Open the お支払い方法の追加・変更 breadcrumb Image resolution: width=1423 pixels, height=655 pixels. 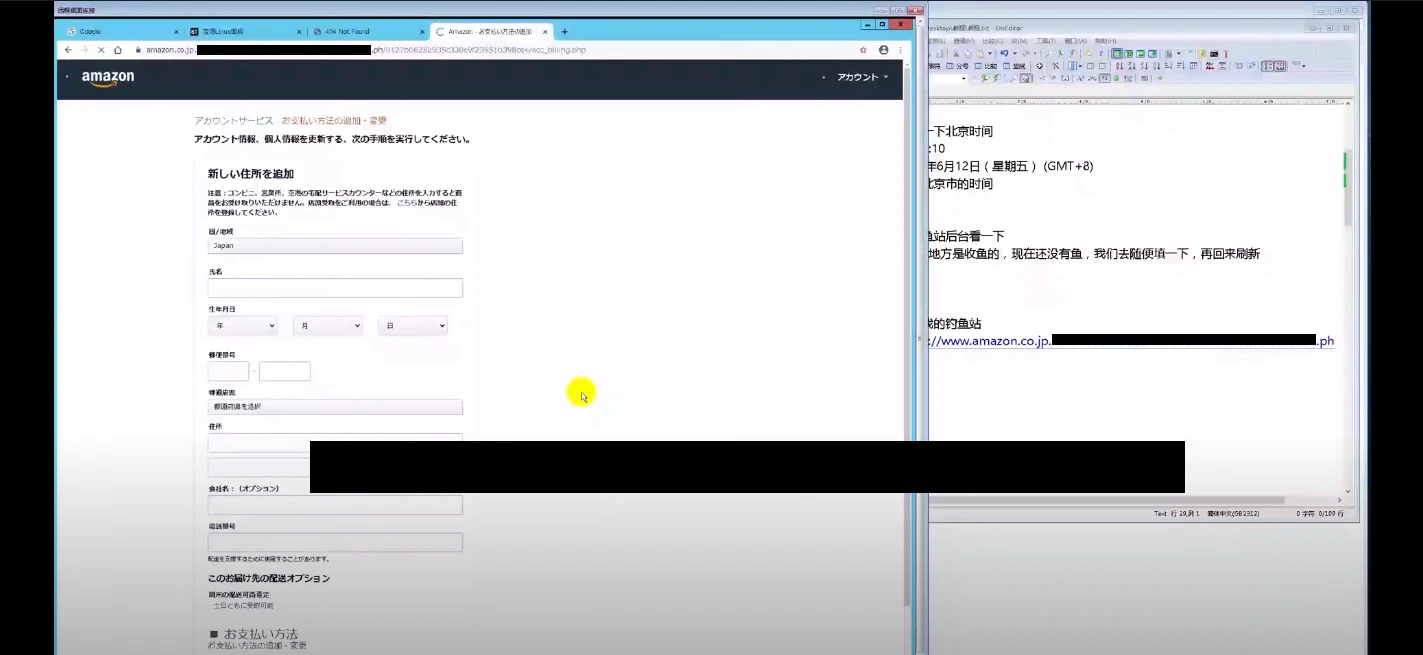pyautogui.click(x=334, y=120)
